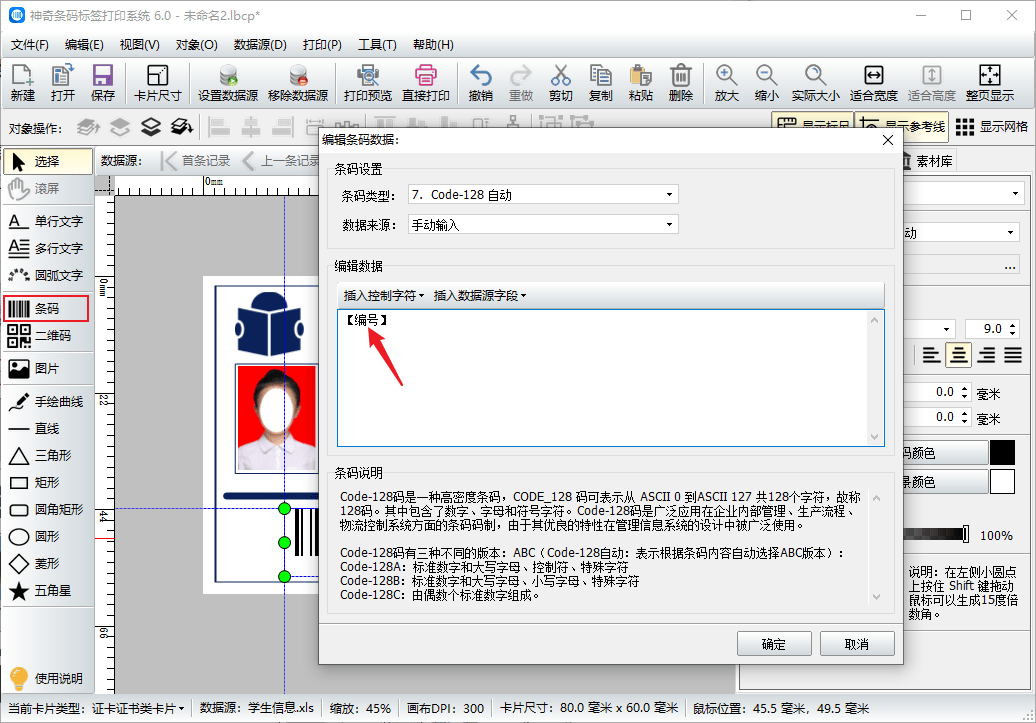Click inside the barcode data text area
The image size is (1036, 723).
click(x=600, y=390)
